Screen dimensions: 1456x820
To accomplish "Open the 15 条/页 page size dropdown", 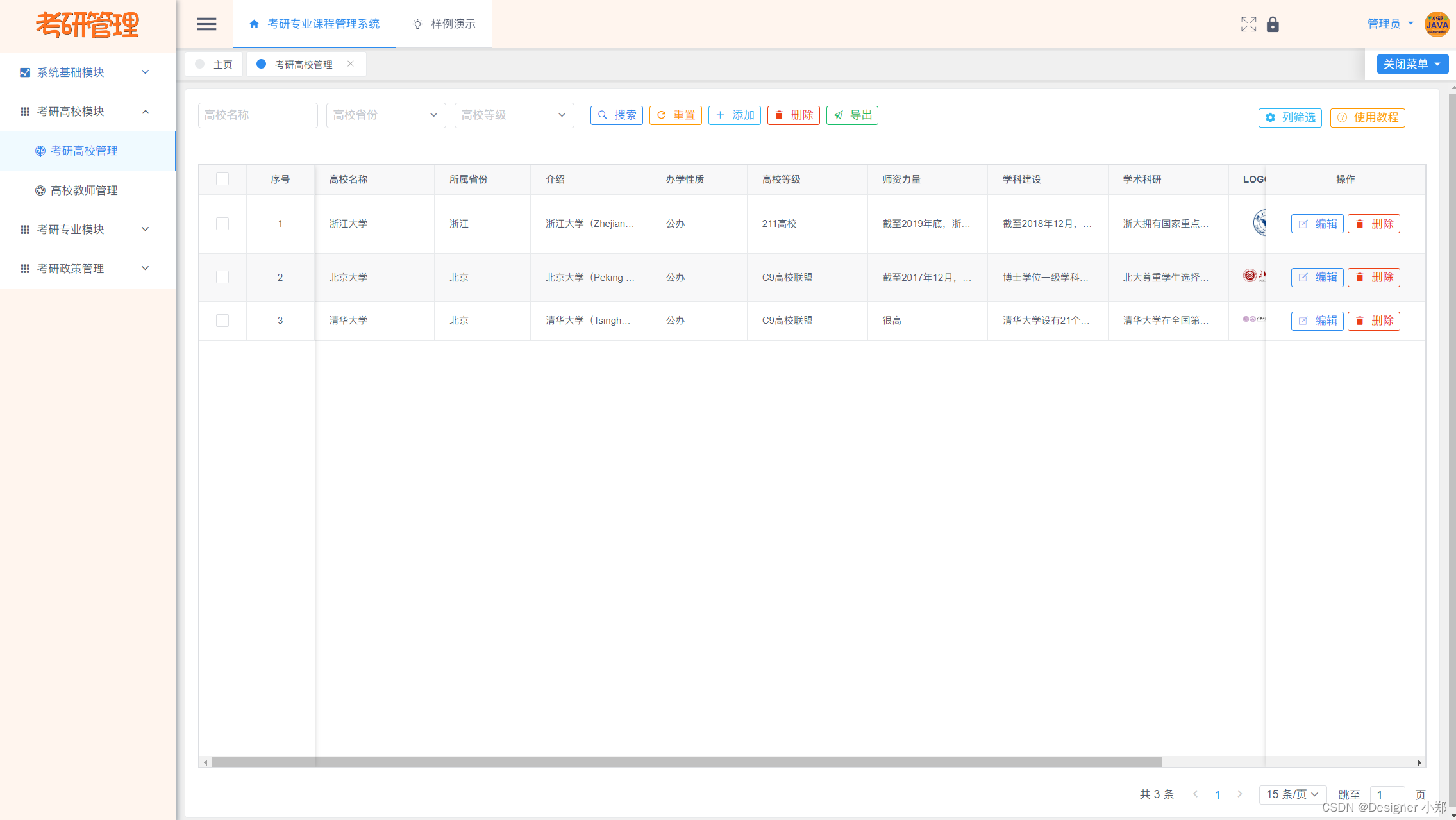I will (x=1292, y=794).
